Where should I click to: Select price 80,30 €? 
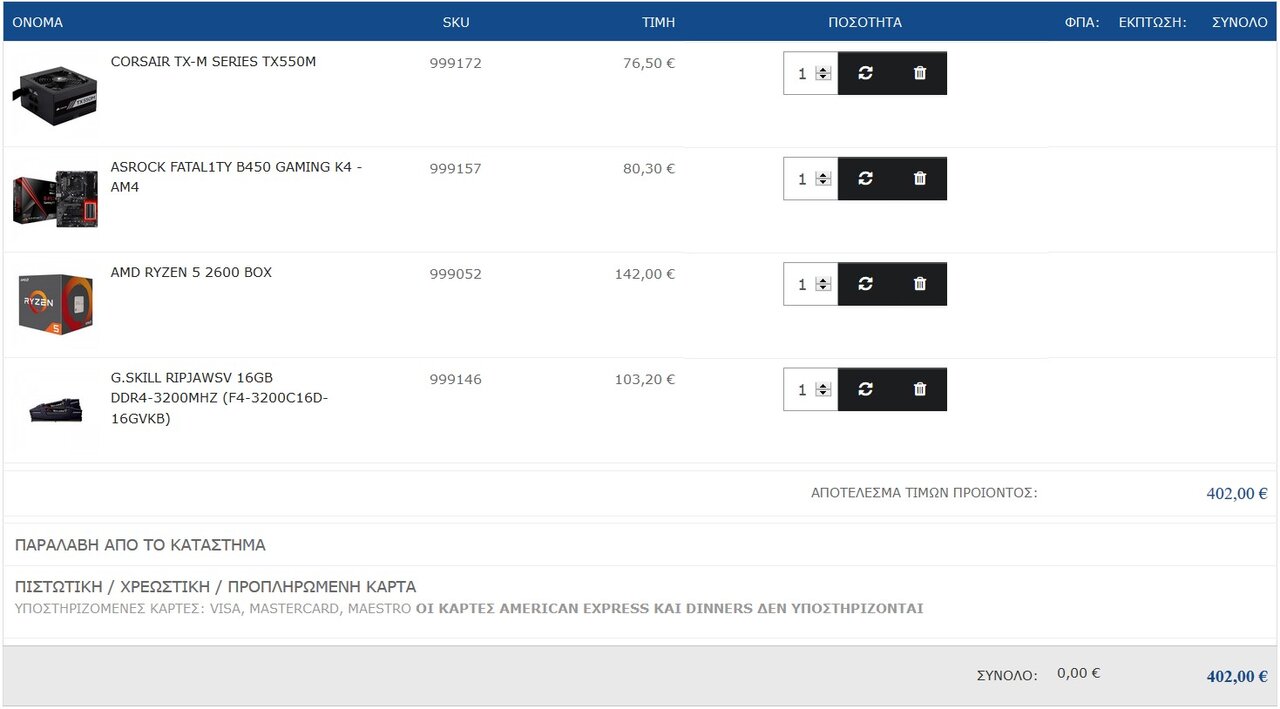tap(649, 169)
